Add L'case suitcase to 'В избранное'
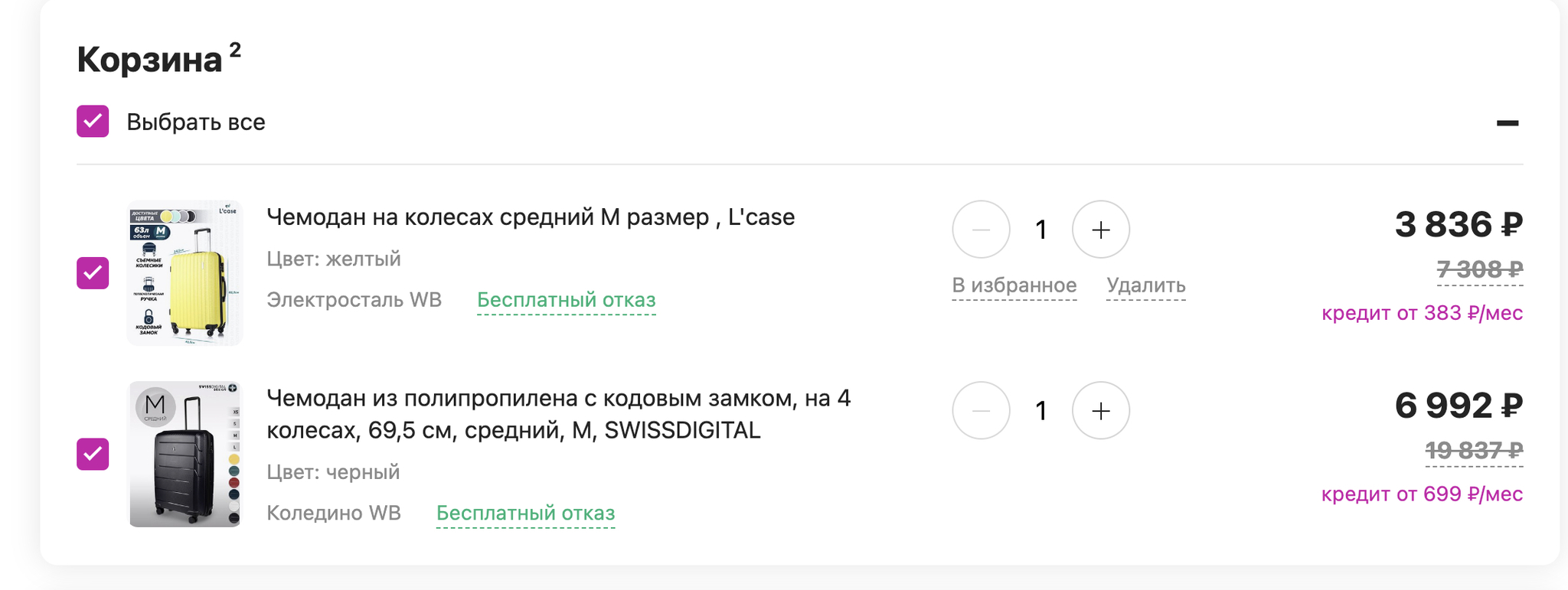The width and height of the screenshot is (1568, 590). 1014,285
